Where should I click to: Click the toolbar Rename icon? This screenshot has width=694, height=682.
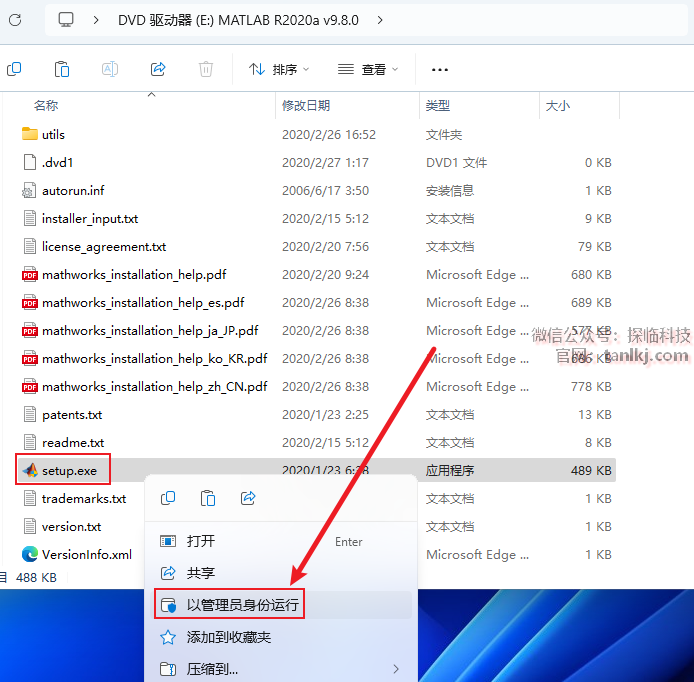coord(110,69)
